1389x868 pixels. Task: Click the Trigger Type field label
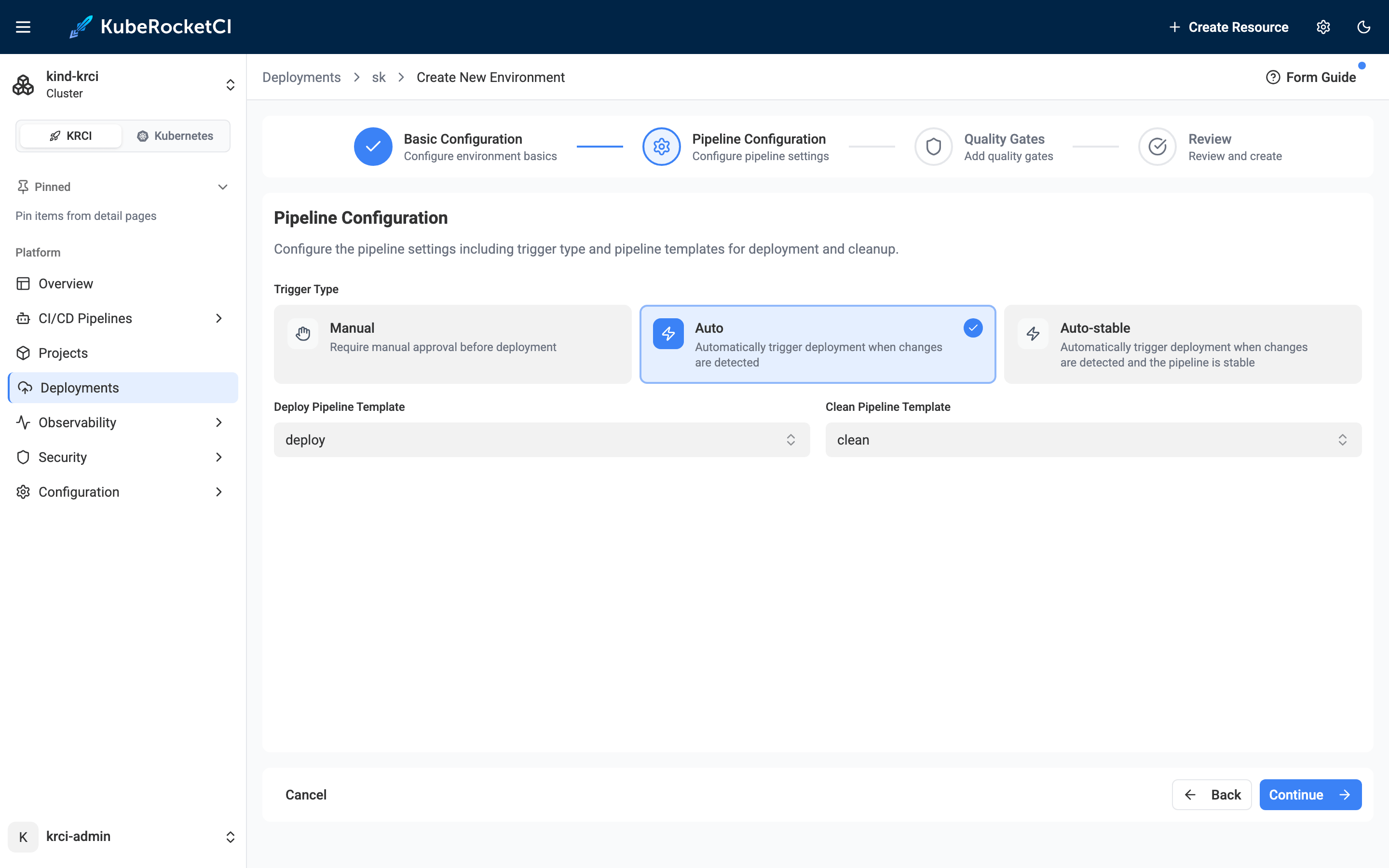coord(306,289)
